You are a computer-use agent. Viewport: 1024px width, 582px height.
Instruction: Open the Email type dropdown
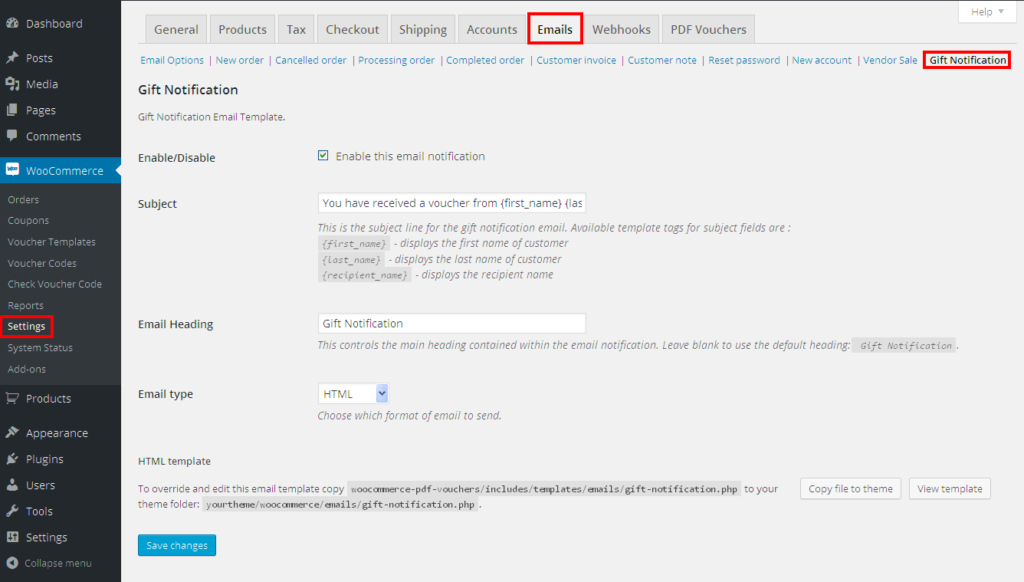(353, 394)
